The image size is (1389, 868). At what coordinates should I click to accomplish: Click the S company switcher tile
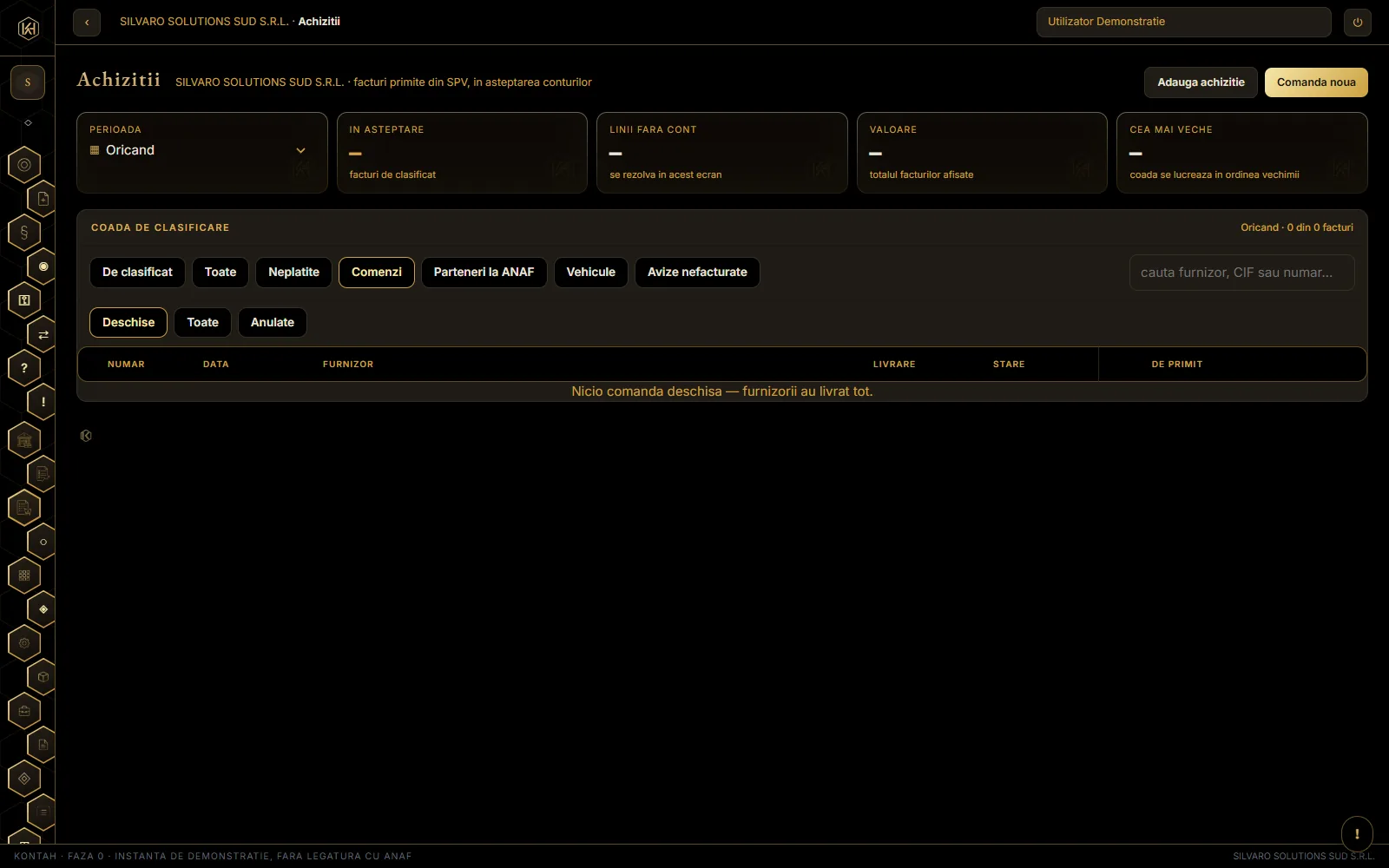pyautogui.click(x=28, y=82)
